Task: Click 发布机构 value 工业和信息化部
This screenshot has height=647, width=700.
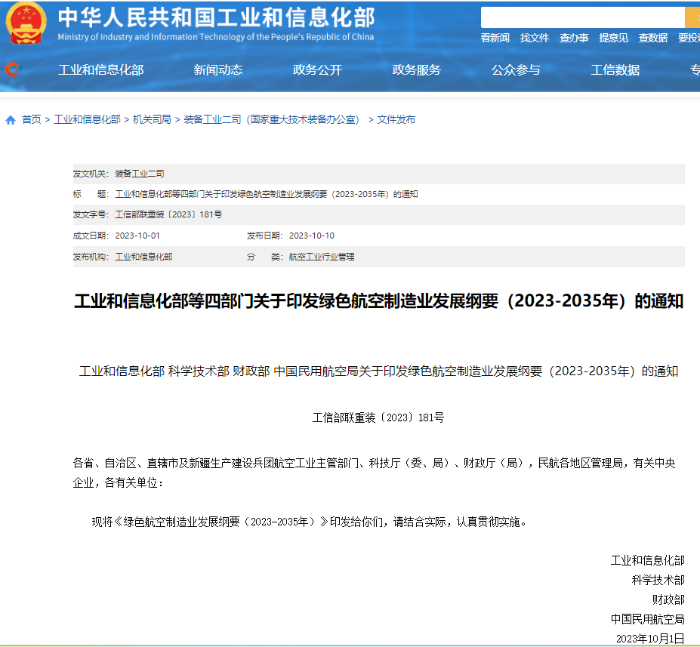Action: pyautogui.click(x=143, y=257)
